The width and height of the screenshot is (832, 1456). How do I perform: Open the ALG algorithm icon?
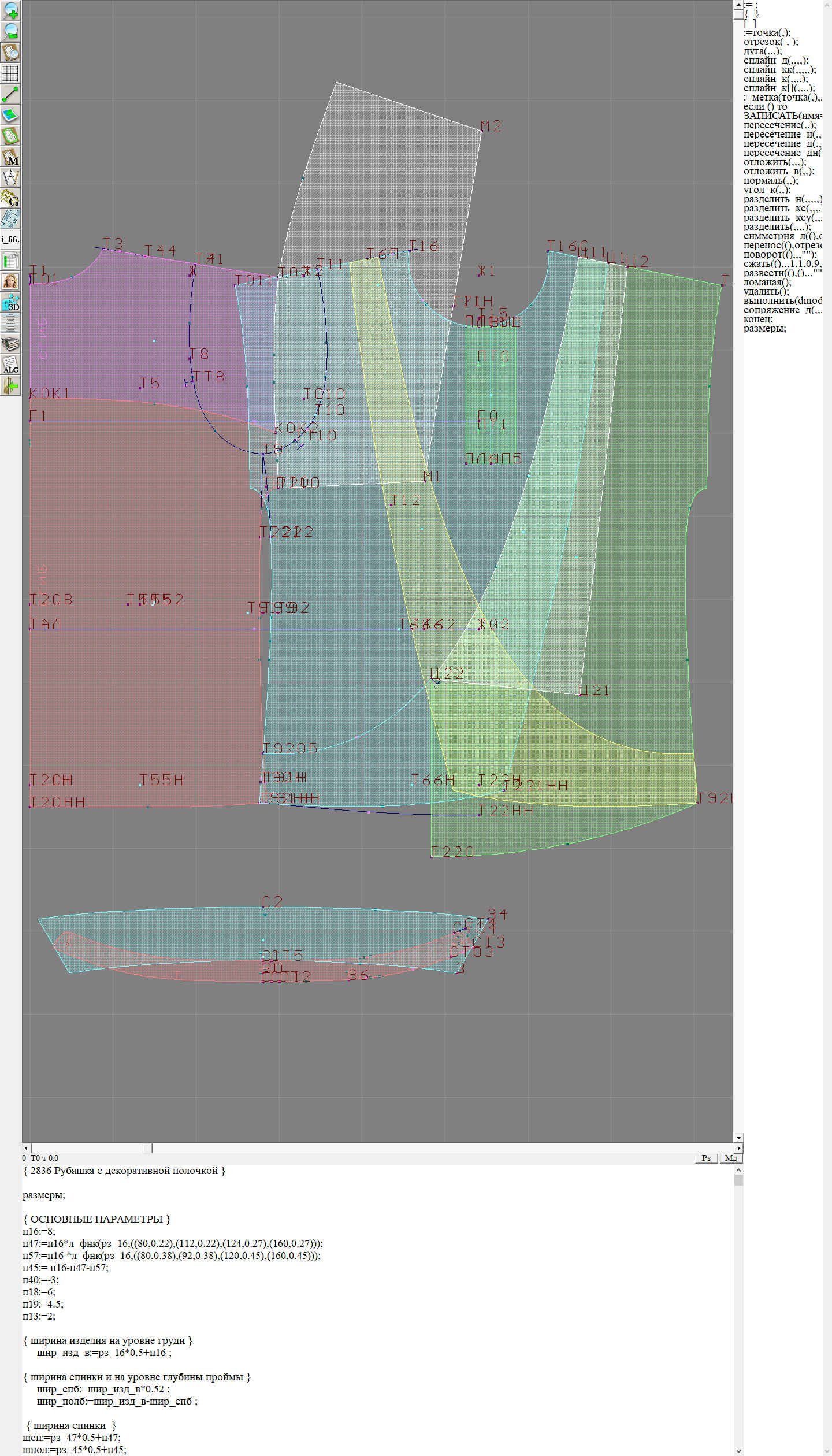coord(10,365)
